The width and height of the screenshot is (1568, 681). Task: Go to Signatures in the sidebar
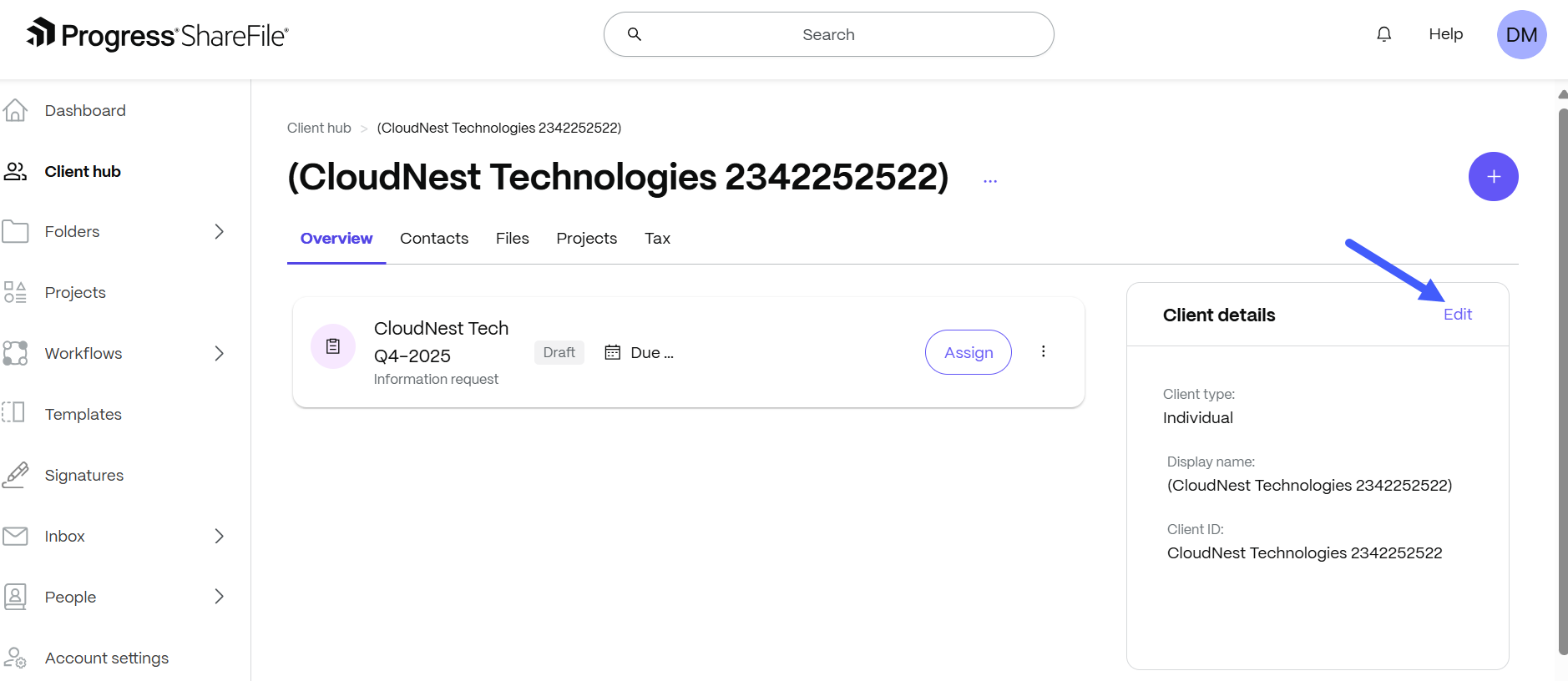pos(83,475)
